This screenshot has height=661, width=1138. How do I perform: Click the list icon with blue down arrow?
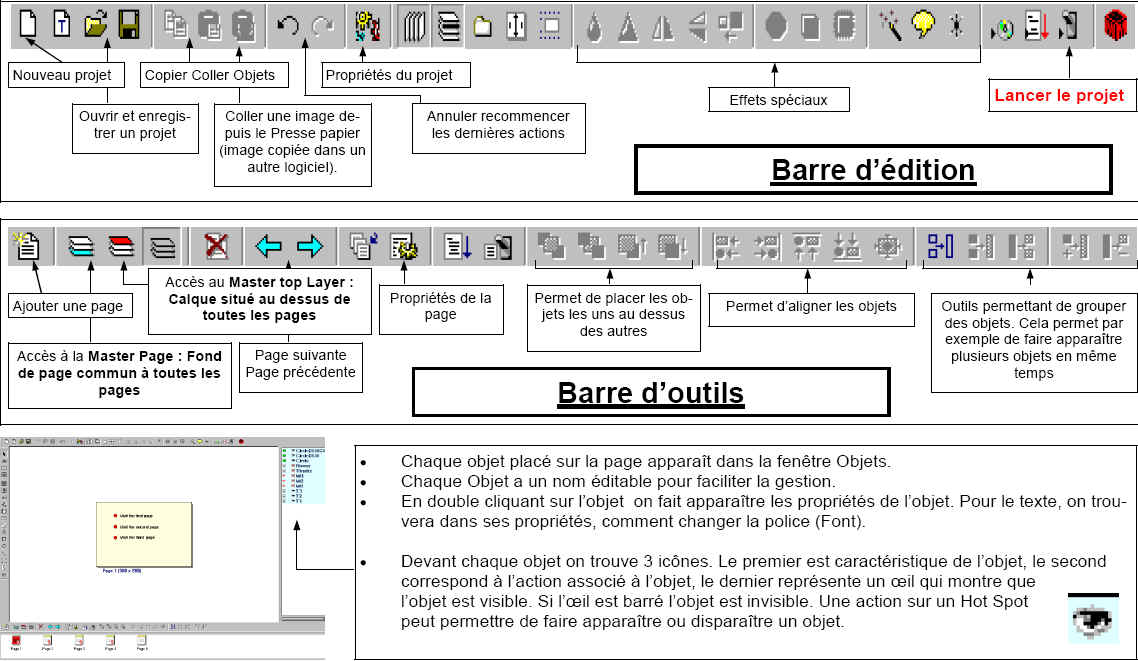point(458,247)
